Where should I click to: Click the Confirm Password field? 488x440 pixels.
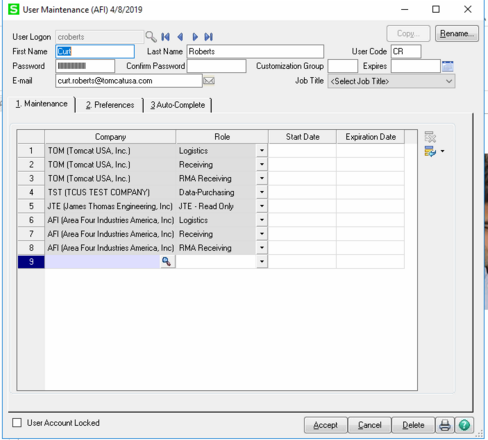217,66
